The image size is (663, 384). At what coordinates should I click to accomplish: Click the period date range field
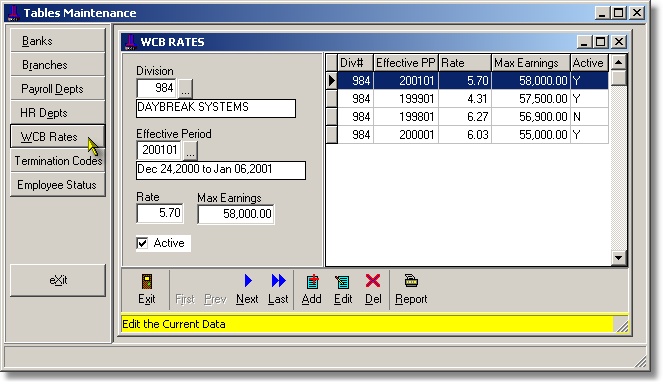pyautogui.click(x=221, y=170)
